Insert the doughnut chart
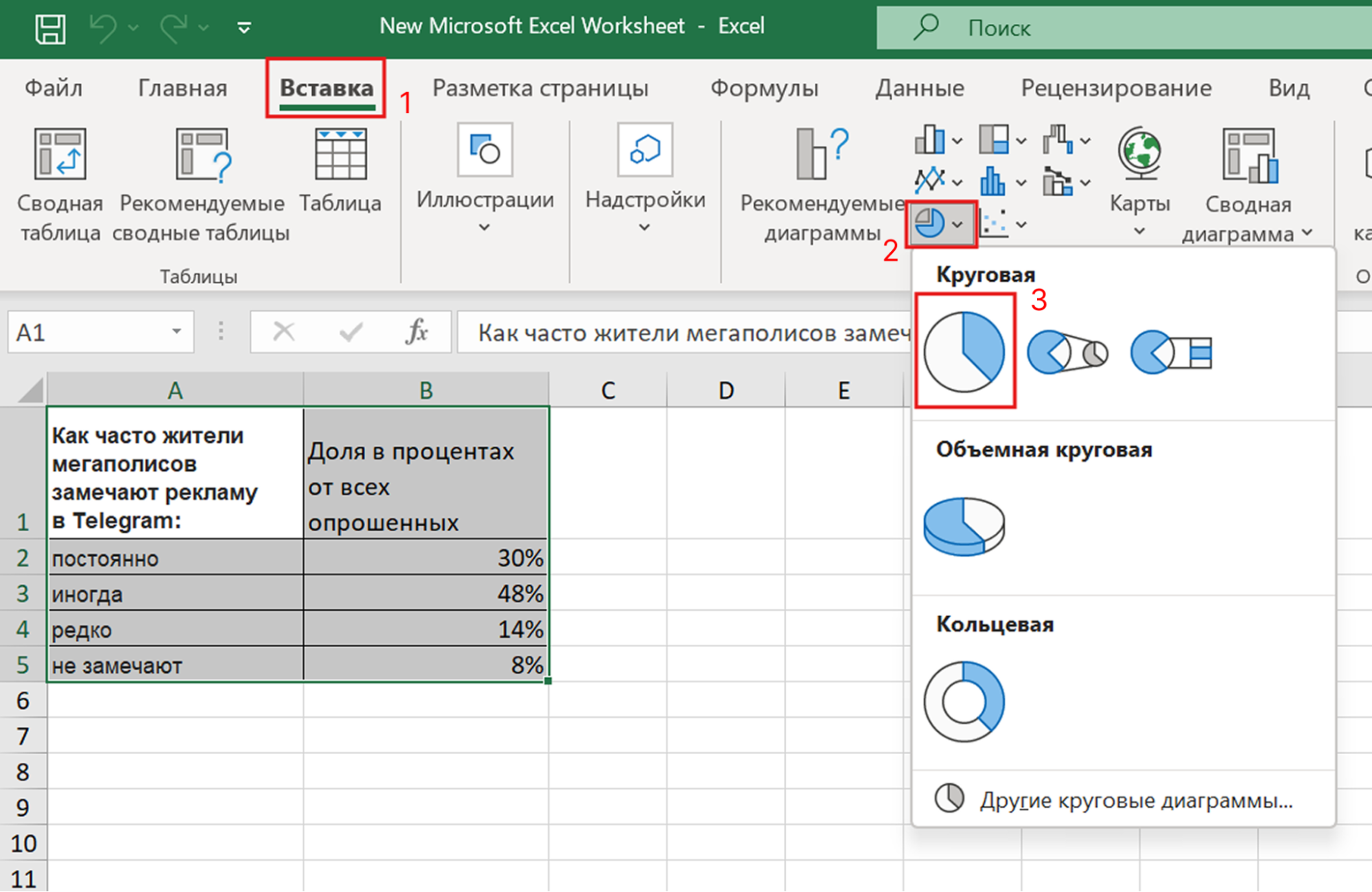The height and width of the screenshot is (892, 1372). 964,701
